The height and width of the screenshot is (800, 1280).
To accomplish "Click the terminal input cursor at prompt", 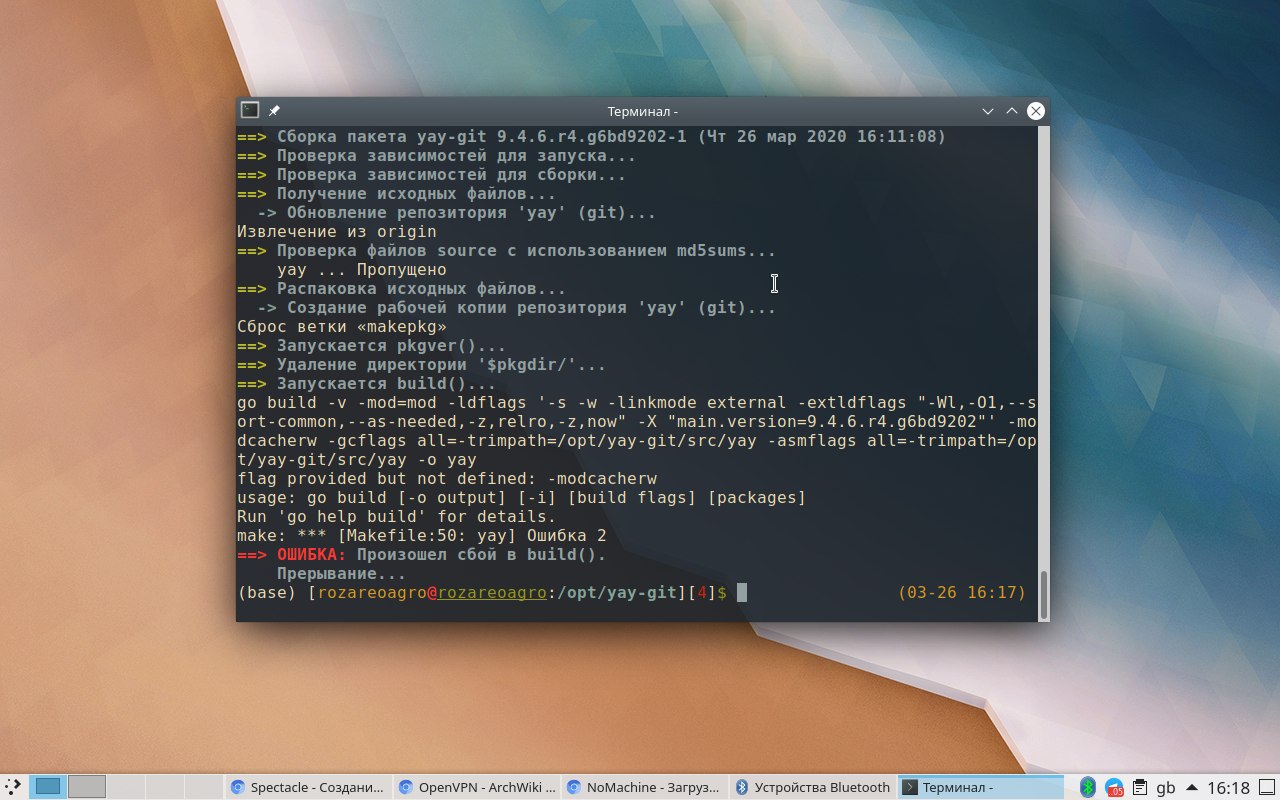I will click(x=742, y=593).
